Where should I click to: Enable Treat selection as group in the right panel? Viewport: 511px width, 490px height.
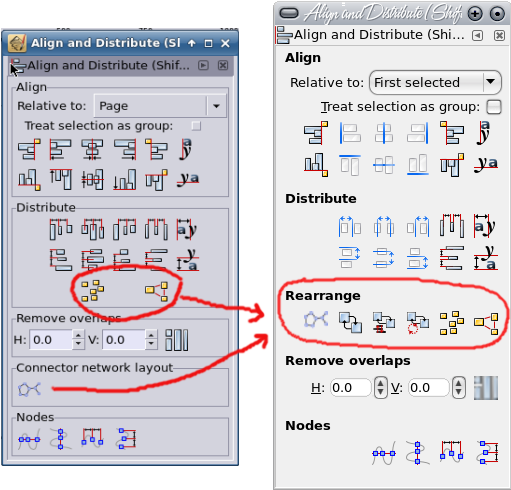click(x=494, y=107)
